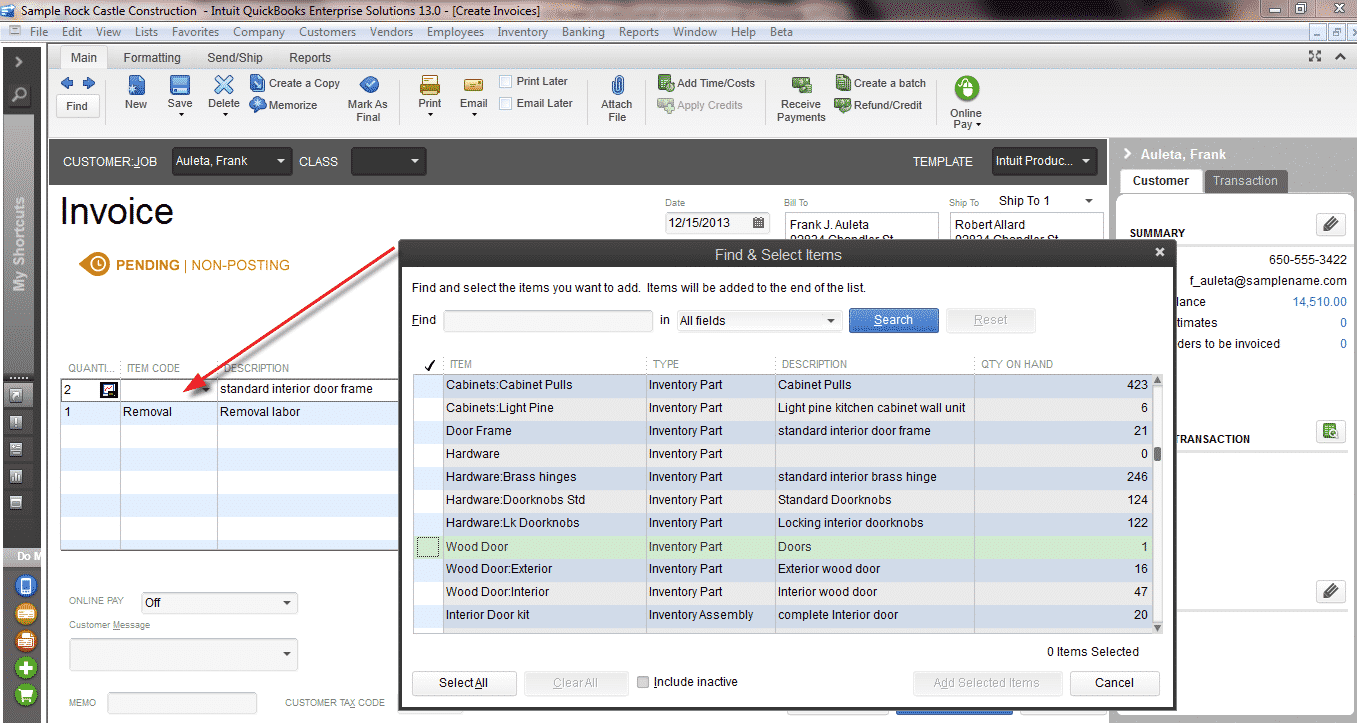Click the Find text field in the dialog
Viewport: 1357px width, 723px height.
(x=548, y=321)
